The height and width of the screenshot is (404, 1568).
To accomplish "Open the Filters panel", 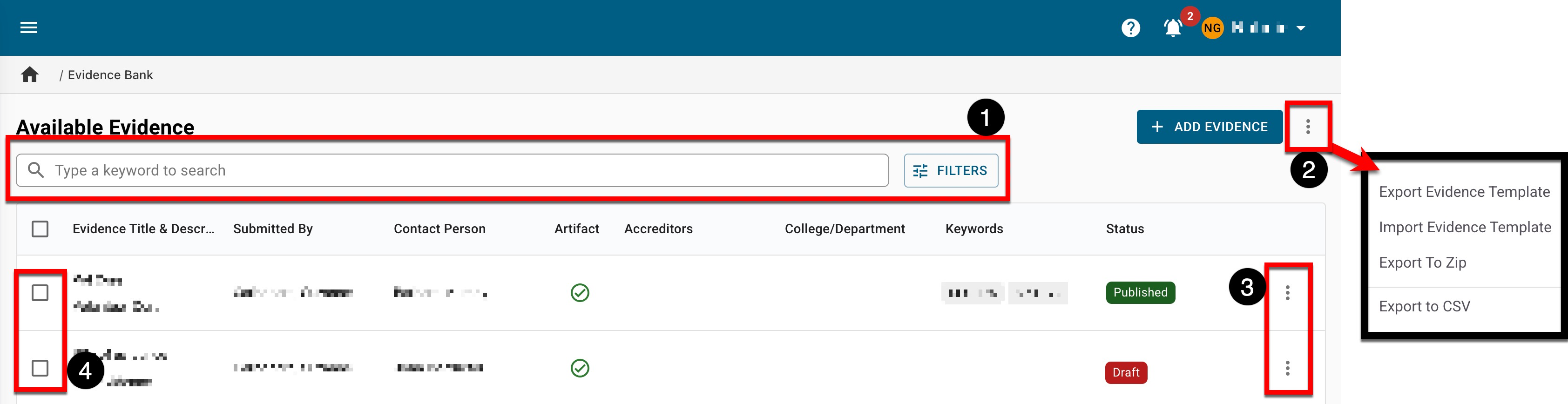I will point(950,170).
